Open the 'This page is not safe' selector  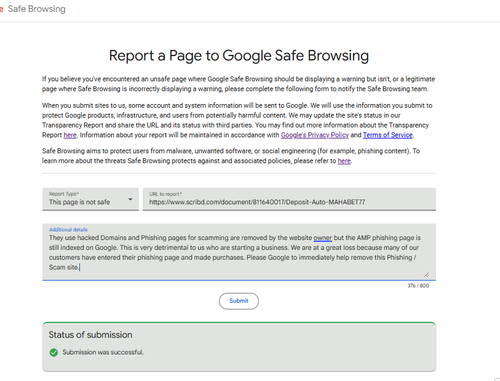click(x=90, y=199)
